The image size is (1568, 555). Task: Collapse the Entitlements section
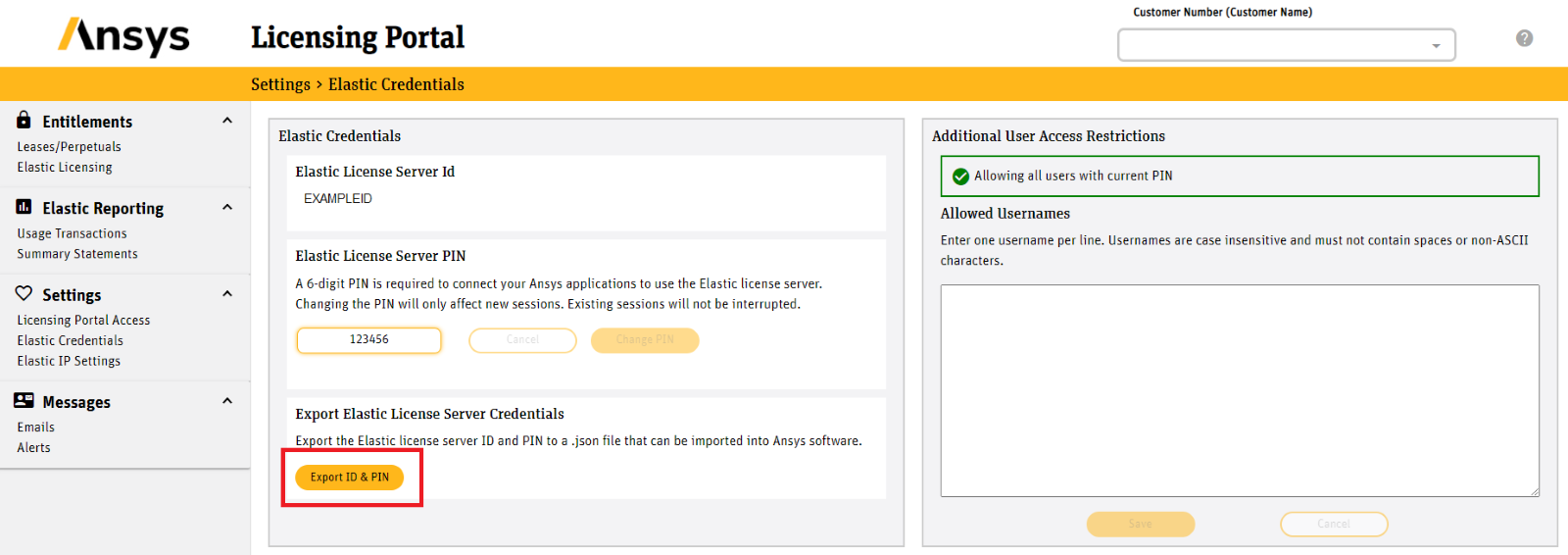point(227,121)
